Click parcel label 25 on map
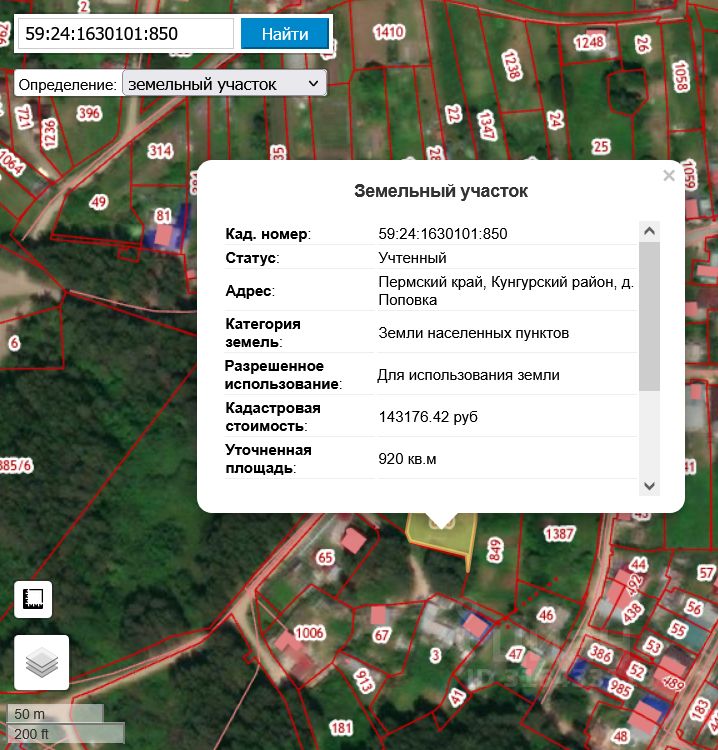This screenshot has height=750, width=718. point(601,146)
